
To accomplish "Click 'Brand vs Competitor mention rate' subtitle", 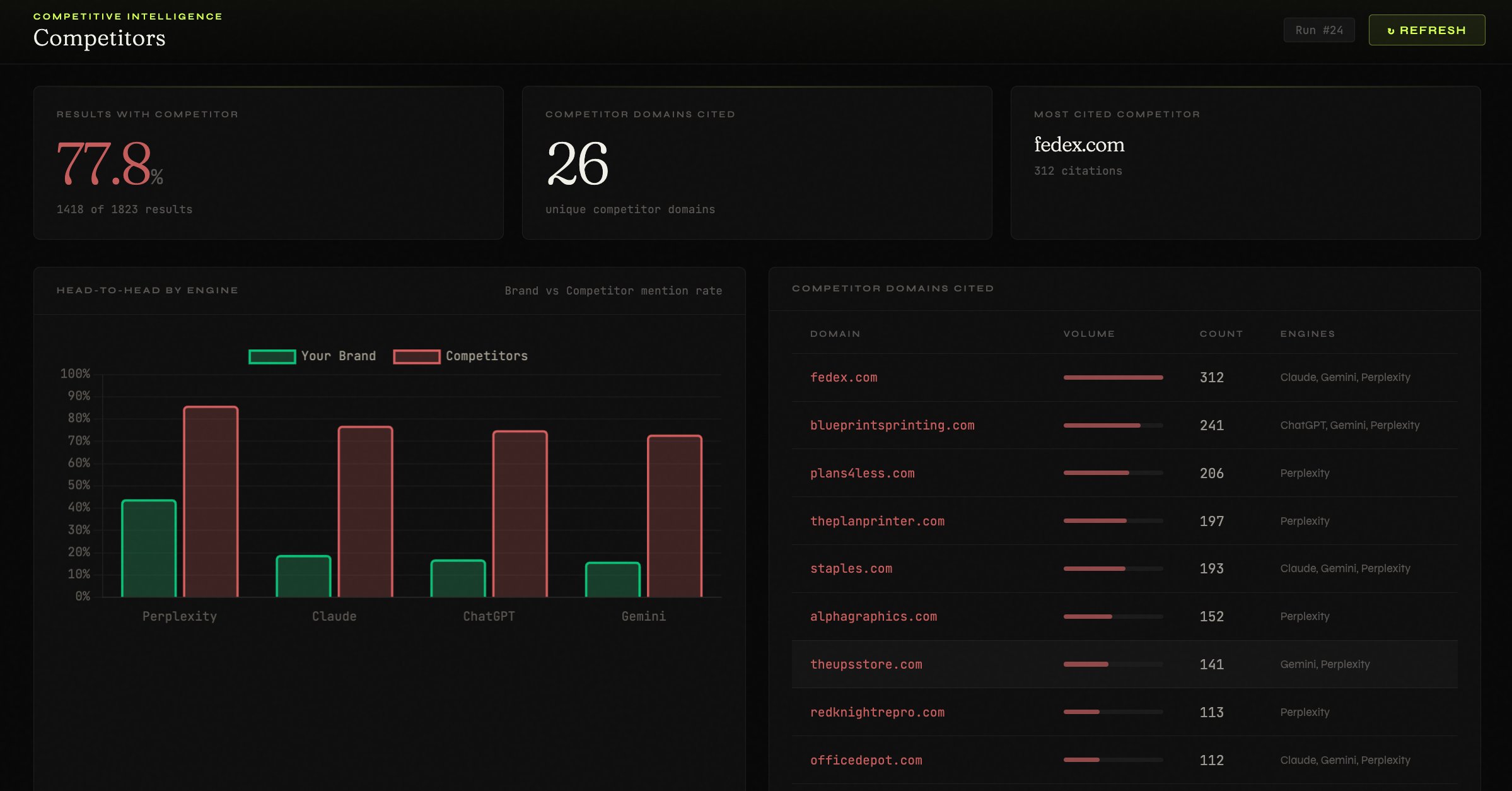I will [613, 291].
